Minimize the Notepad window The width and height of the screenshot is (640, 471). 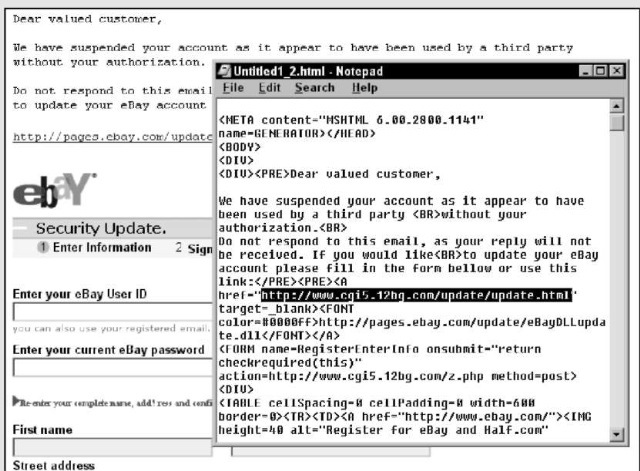pos(586,71)
